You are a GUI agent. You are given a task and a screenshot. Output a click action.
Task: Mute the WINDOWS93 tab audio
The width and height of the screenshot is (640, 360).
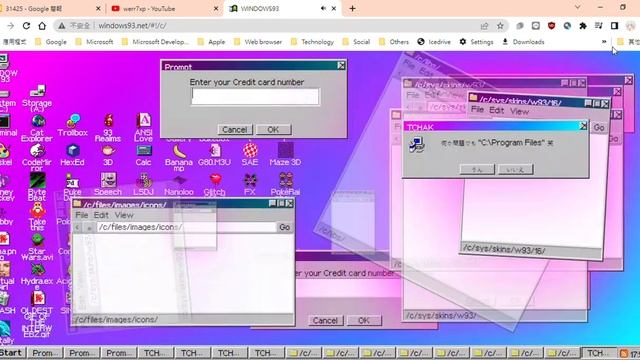323,8
